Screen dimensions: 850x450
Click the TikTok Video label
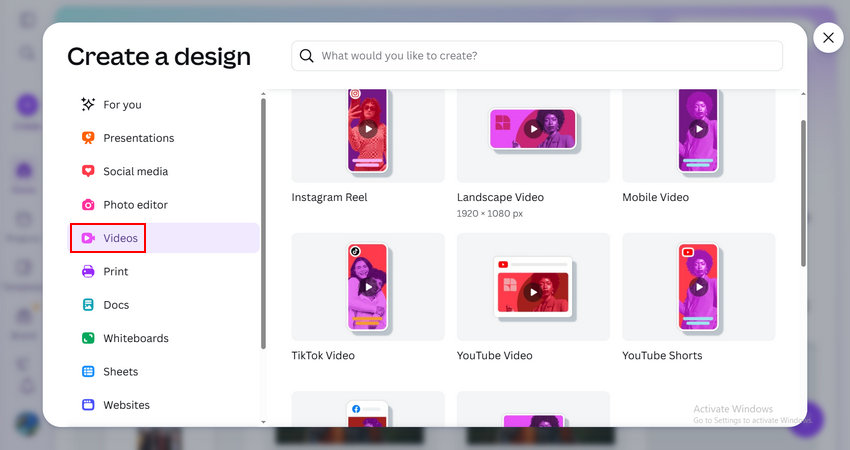(x=323, y=356)
